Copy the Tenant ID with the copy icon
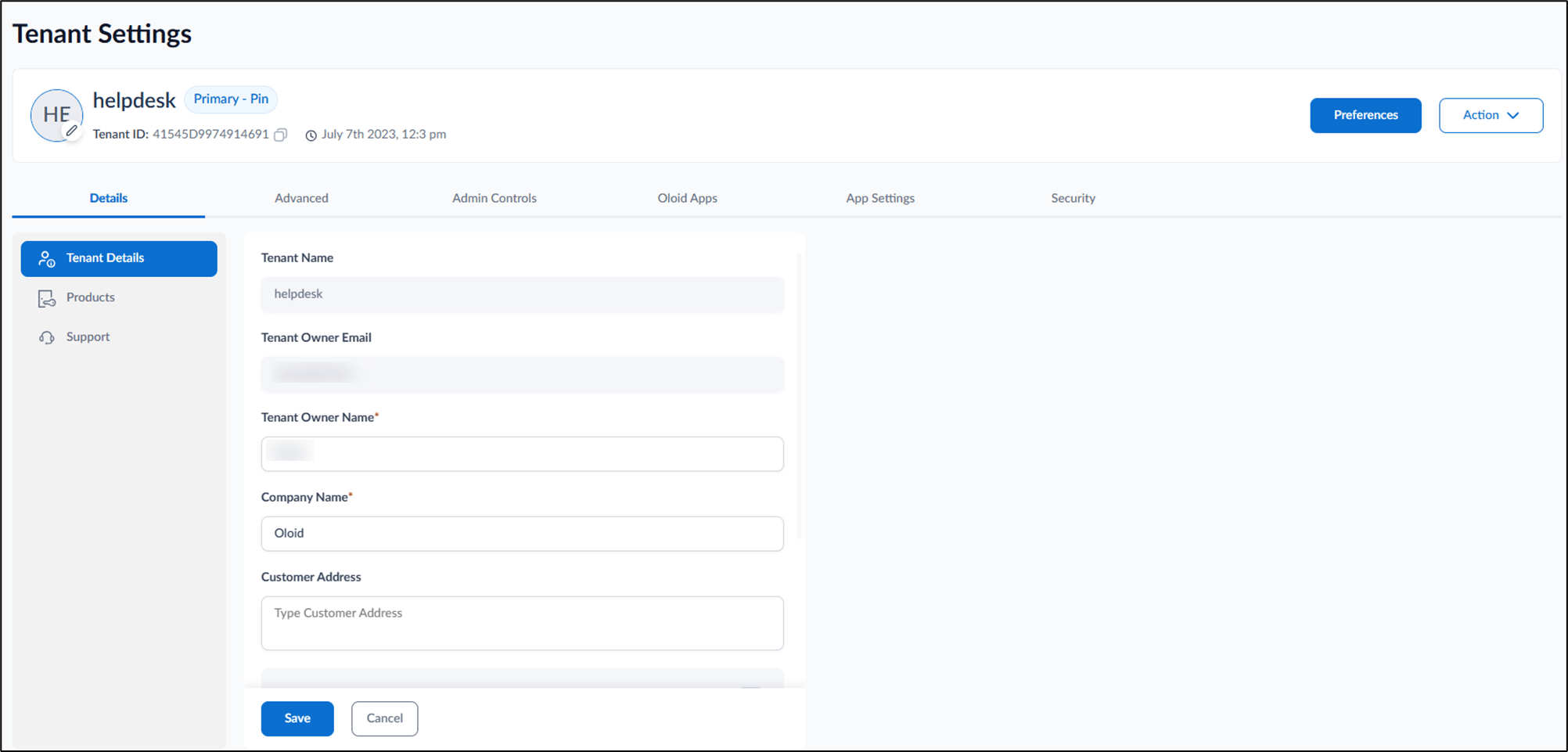Viewport: 1568px width, 752px height. (x=281, y=135)
